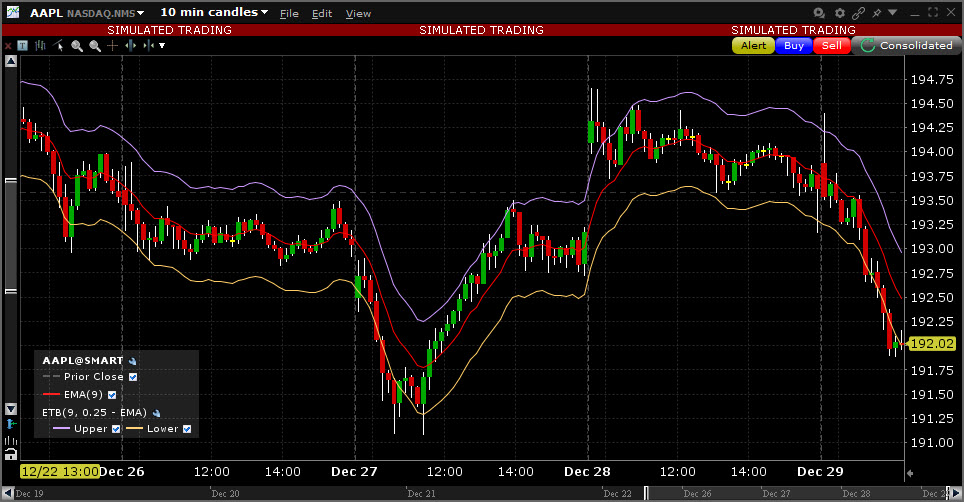Image resolution: width=964 pixels, height=502 pixels.
Task: Click the chain link grouping icon
Action: click(x=859, y=13)
